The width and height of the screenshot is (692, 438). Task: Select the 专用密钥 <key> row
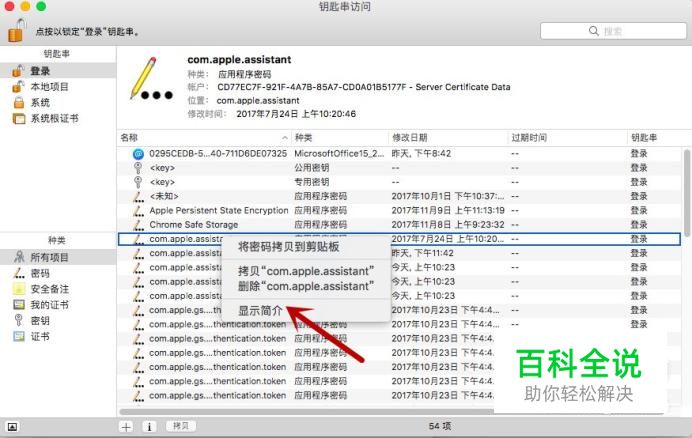pos(399,182)
